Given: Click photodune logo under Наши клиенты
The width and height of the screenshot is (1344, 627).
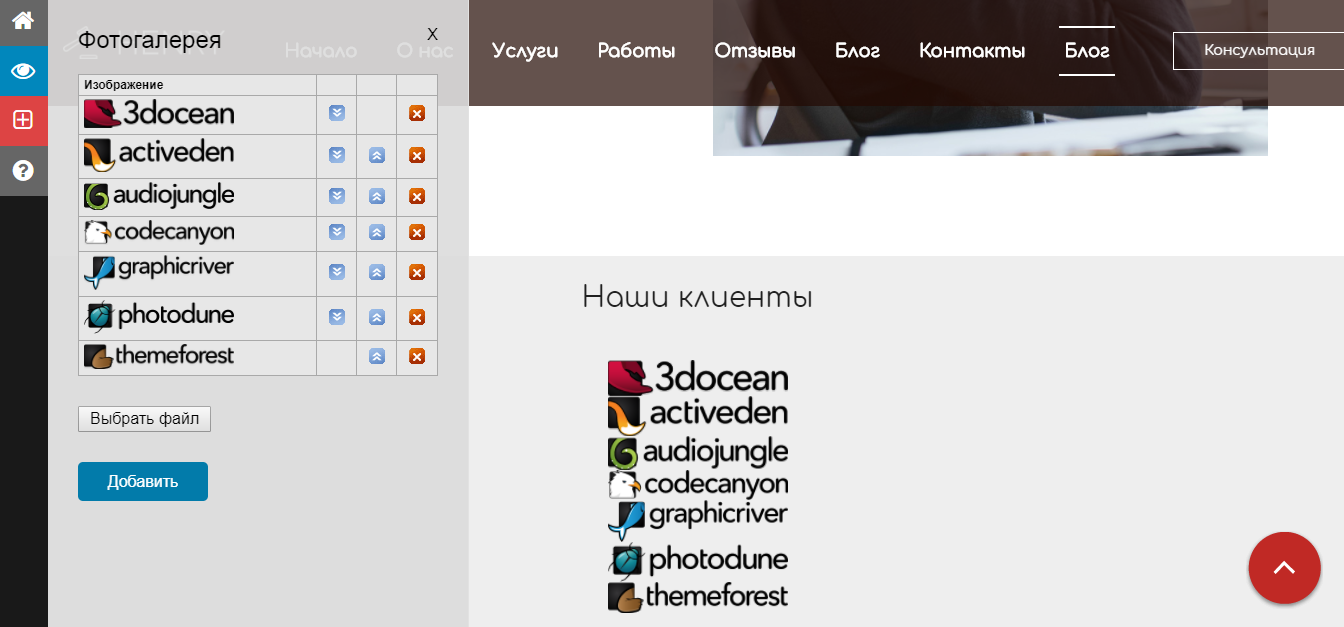Looking at the screenshot, I should click(698, 560).
